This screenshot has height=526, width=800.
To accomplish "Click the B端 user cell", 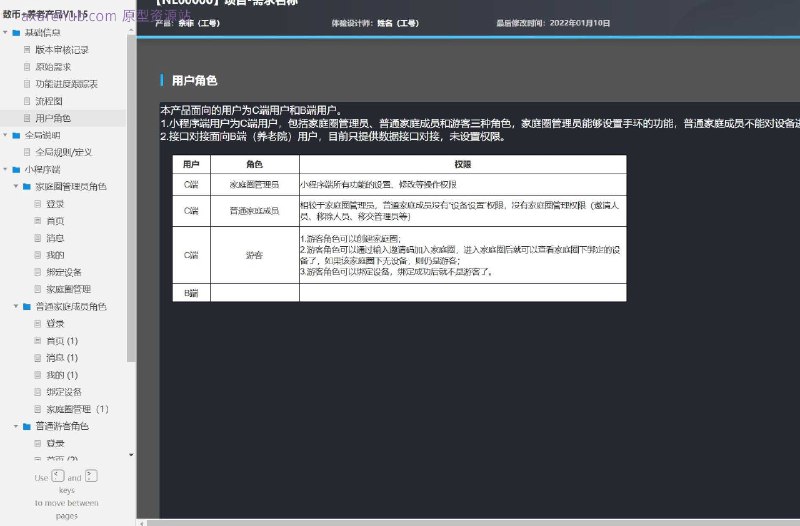I will click(191, 293).
